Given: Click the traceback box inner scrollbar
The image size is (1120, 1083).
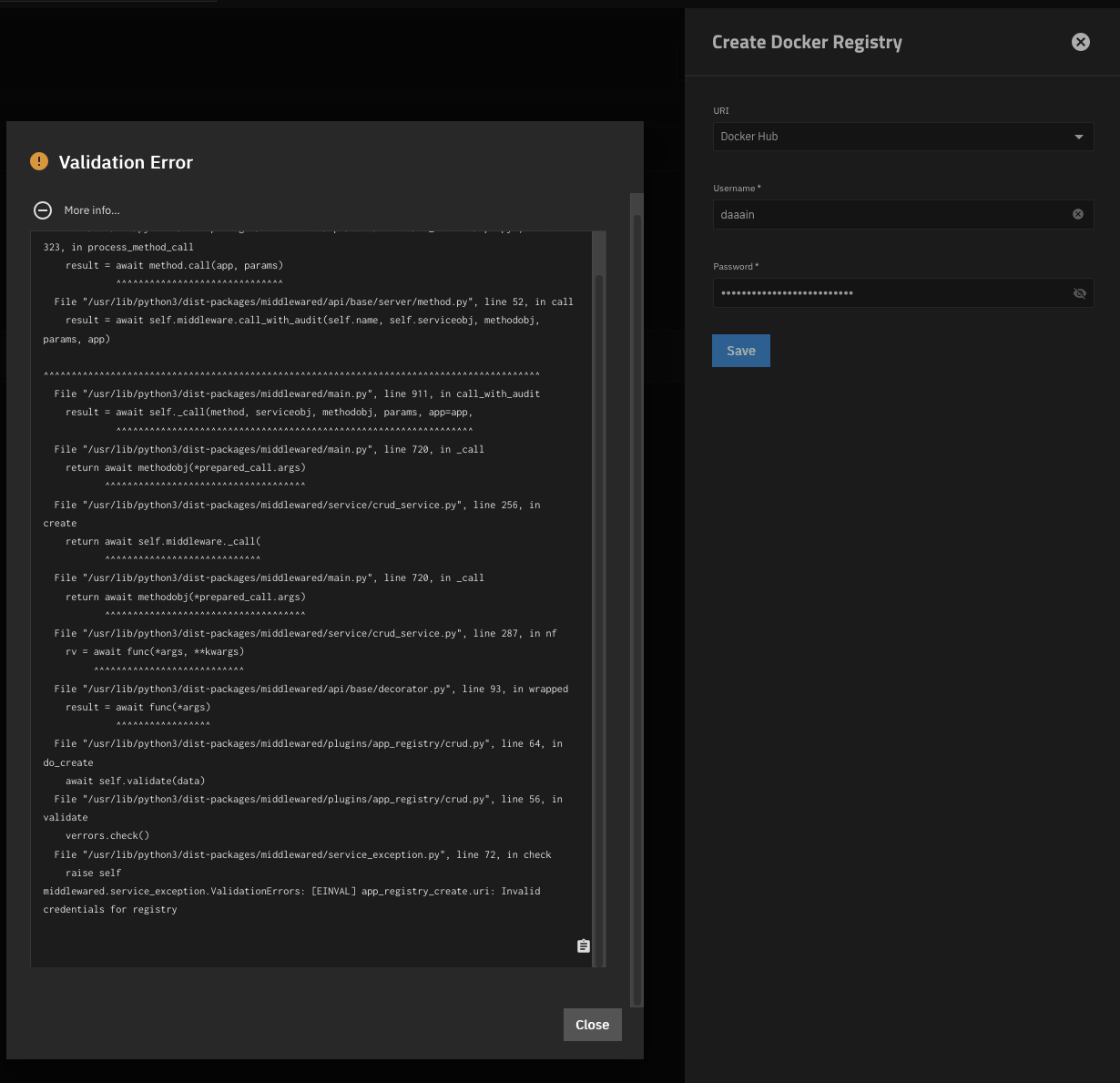Looking at the screenshot, I should click(598, 547).
